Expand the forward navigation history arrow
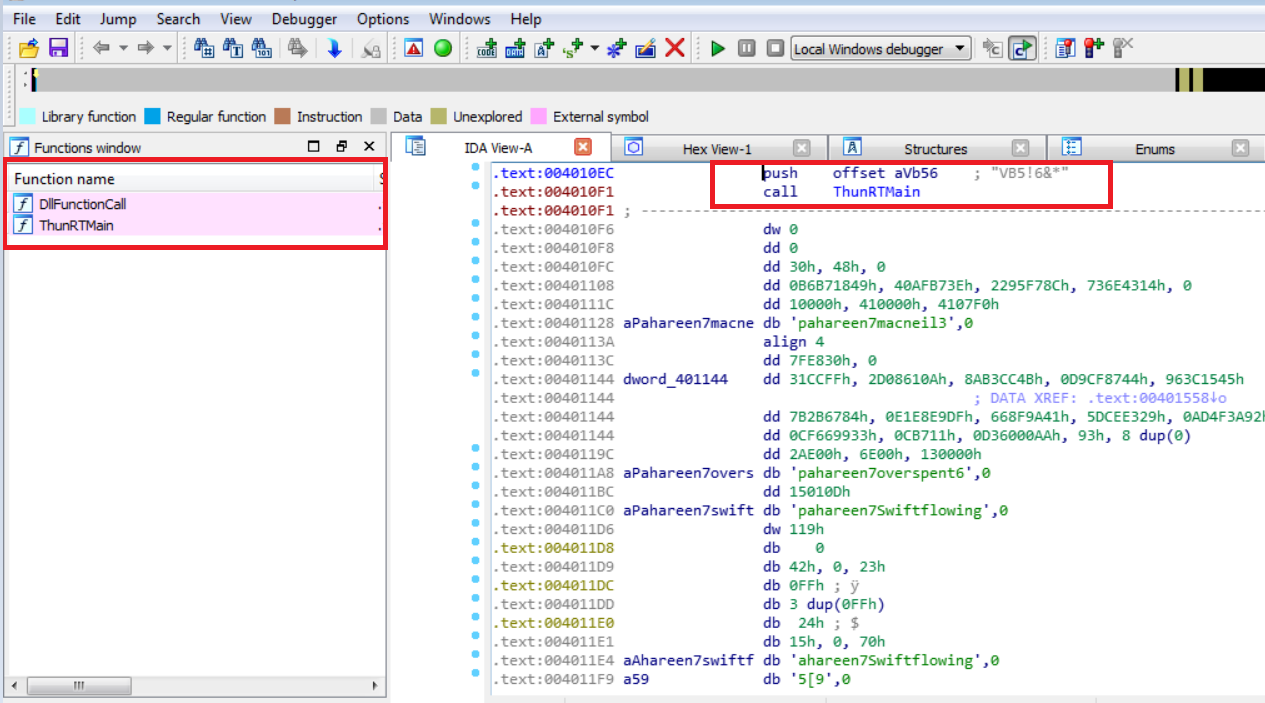This screenshot has height=703, width=1265. coord(167,48)
